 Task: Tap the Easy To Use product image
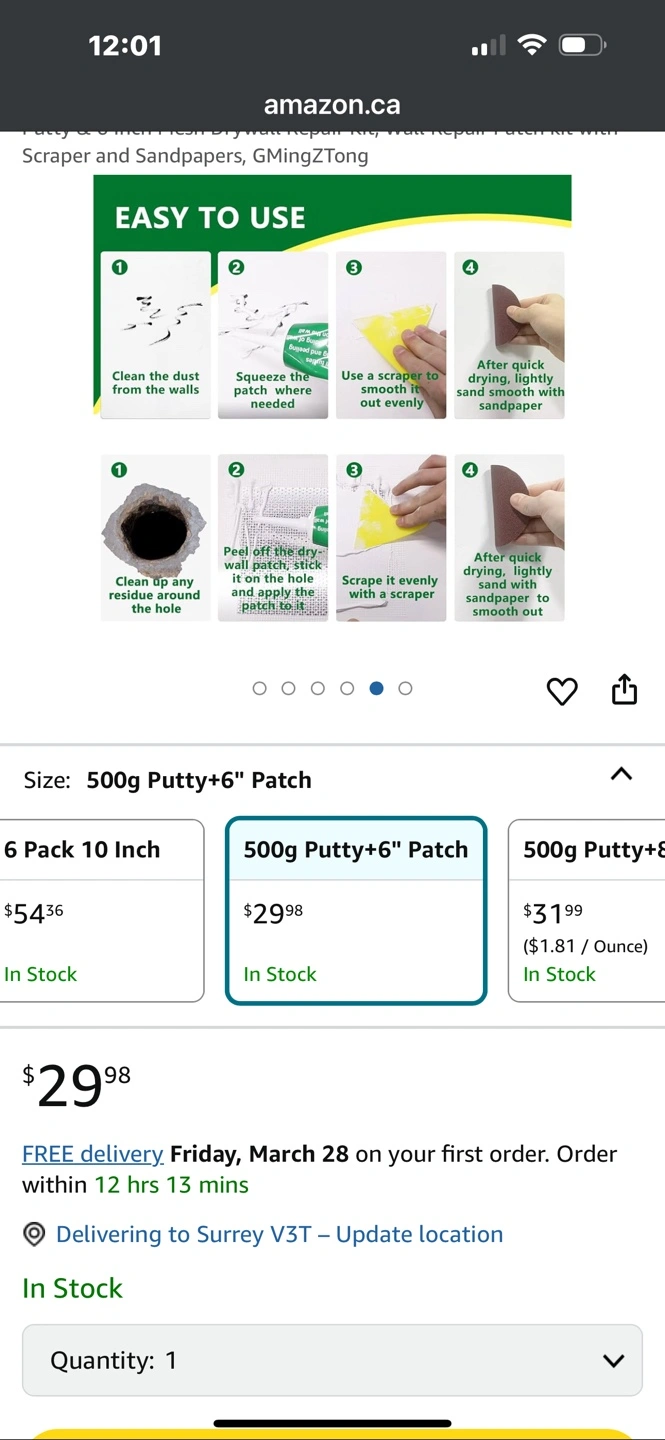(x=332, y=400)
